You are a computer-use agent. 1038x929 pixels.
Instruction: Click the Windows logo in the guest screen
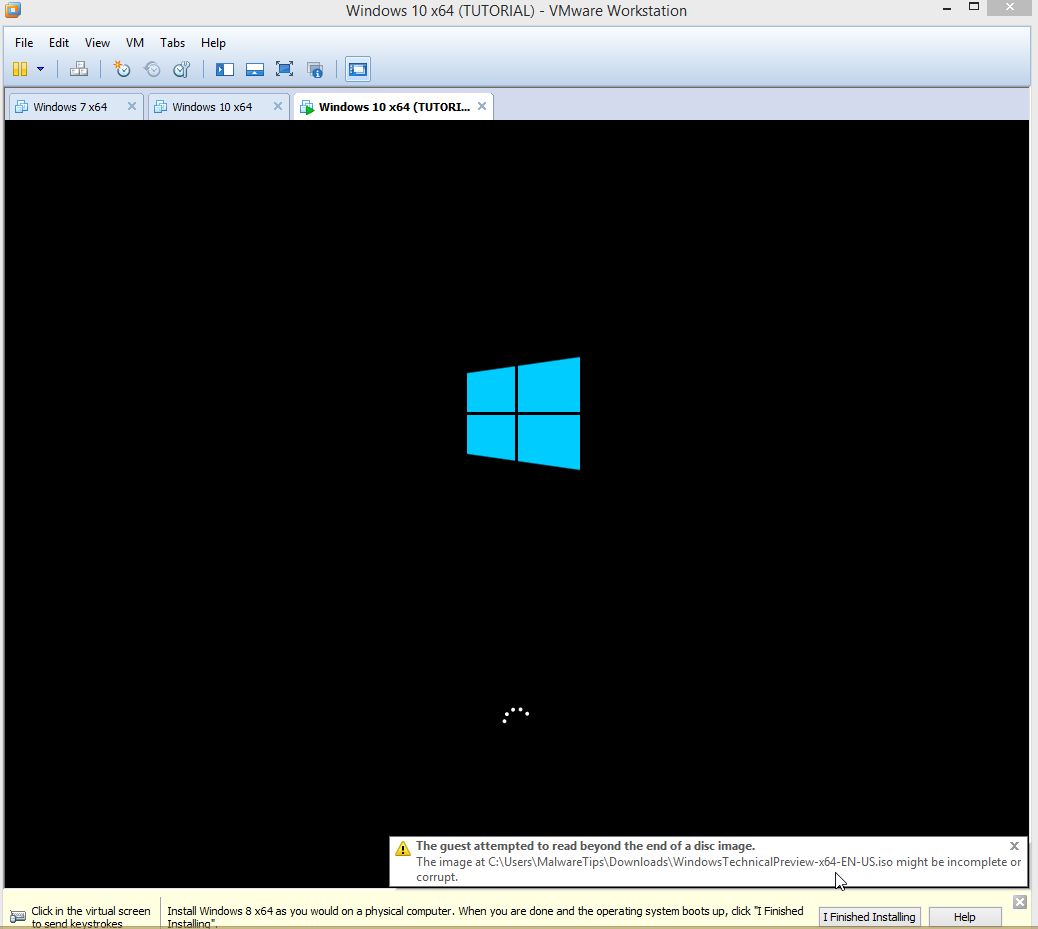click(523, 413)
